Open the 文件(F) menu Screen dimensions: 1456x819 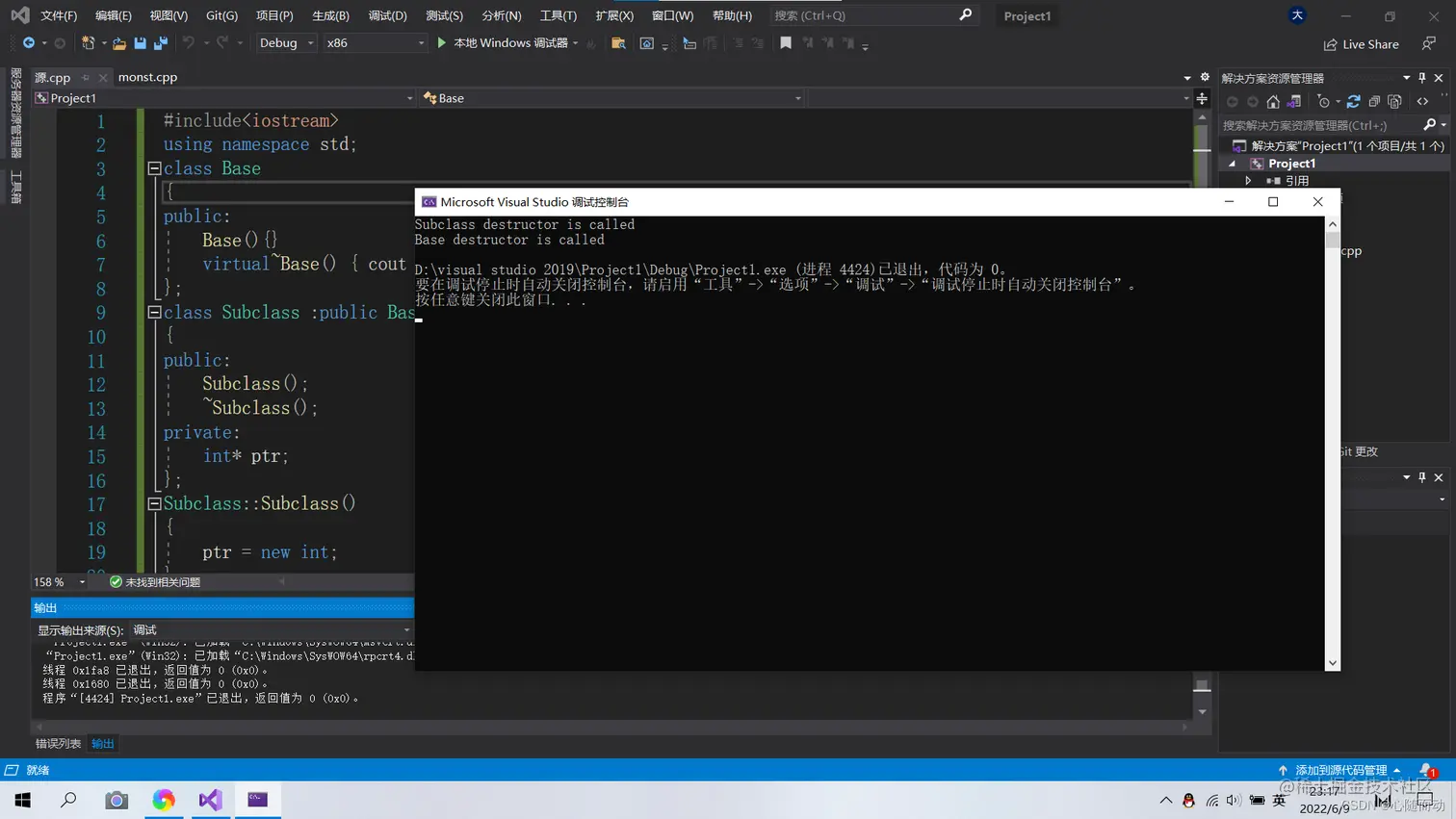59,15
